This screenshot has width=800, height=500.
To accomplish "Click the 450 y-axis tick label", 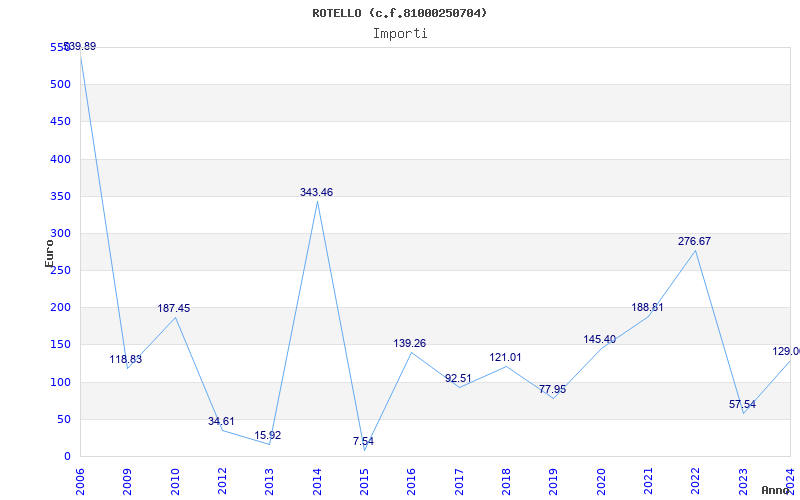I will click(x=60, y=121).
